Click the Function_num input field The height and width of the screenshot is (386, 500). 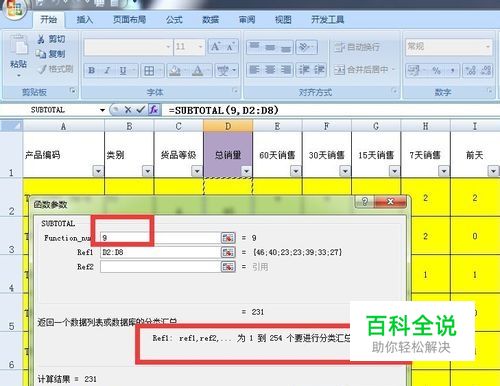pyautogui.click(x=160, y=238)
